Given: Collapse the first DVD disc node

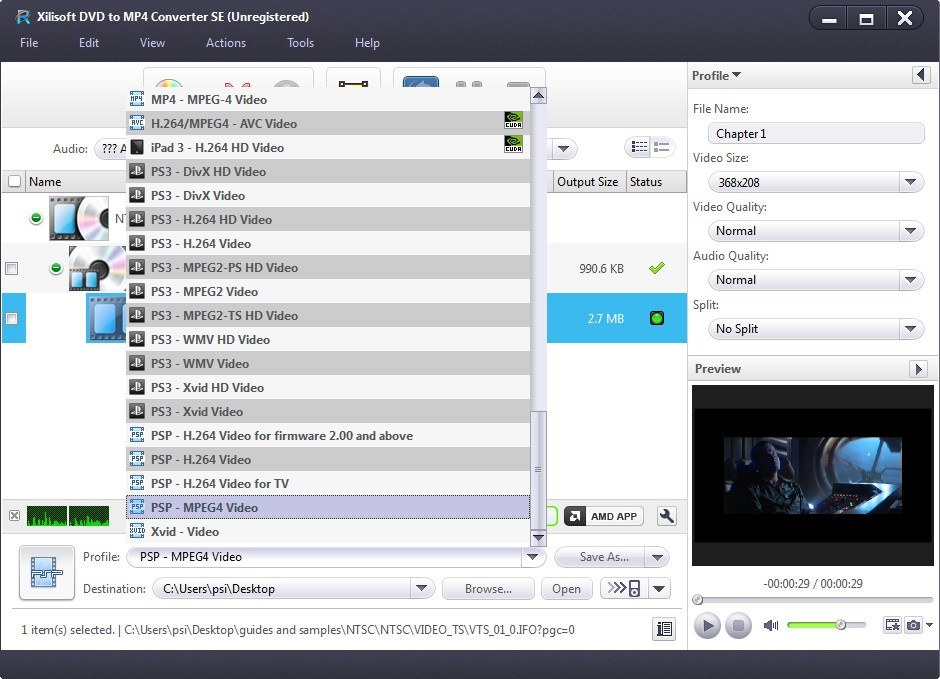Looking at the screenshot, I should click(36, 218).
